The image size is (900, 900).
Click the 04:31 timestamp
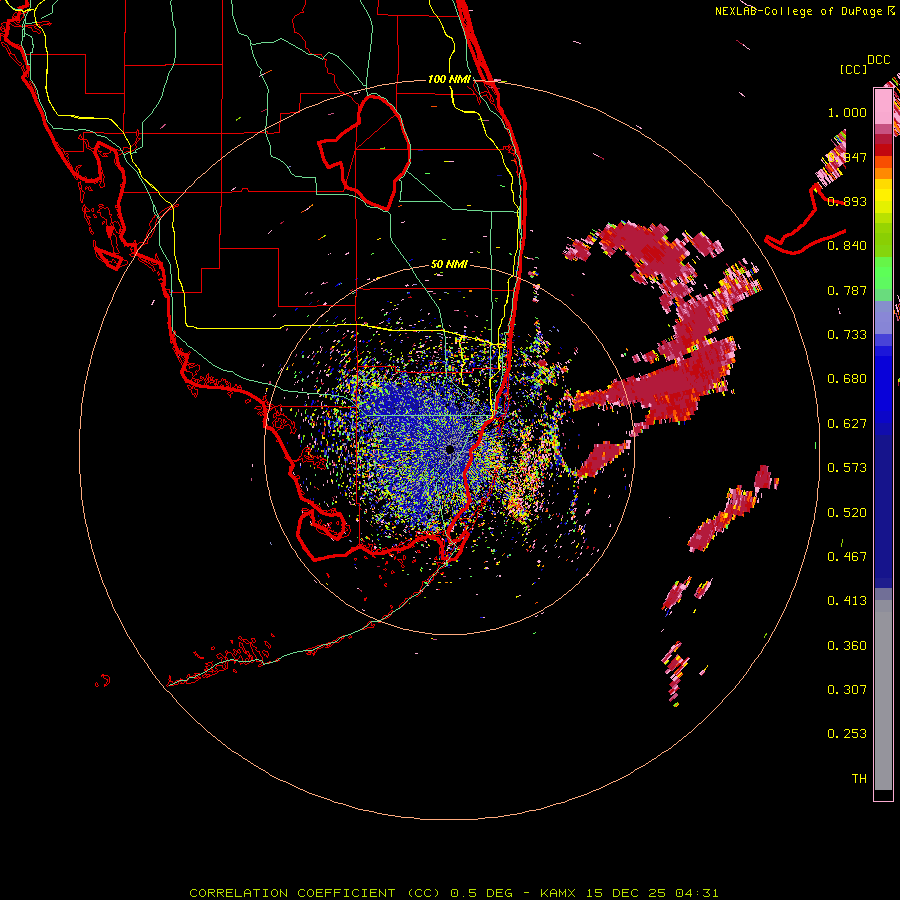tap(697, 893)
